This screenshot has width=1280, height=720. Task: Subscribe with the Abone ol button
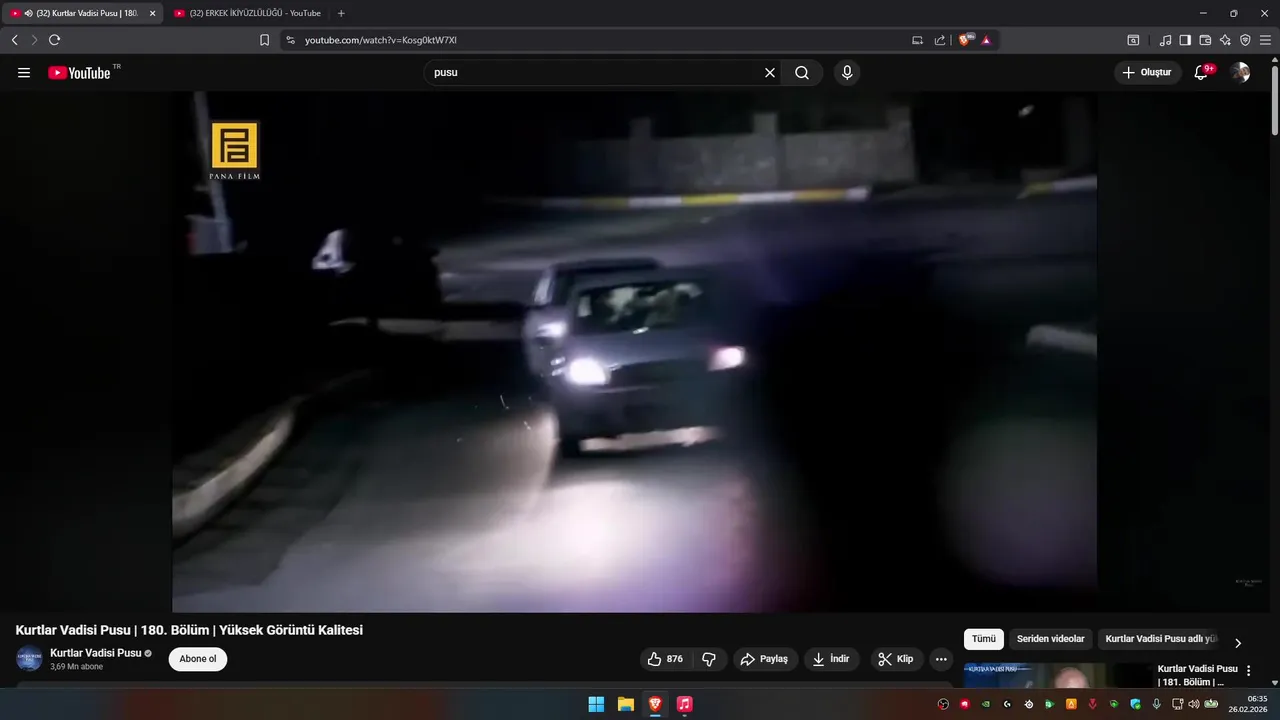198,659
